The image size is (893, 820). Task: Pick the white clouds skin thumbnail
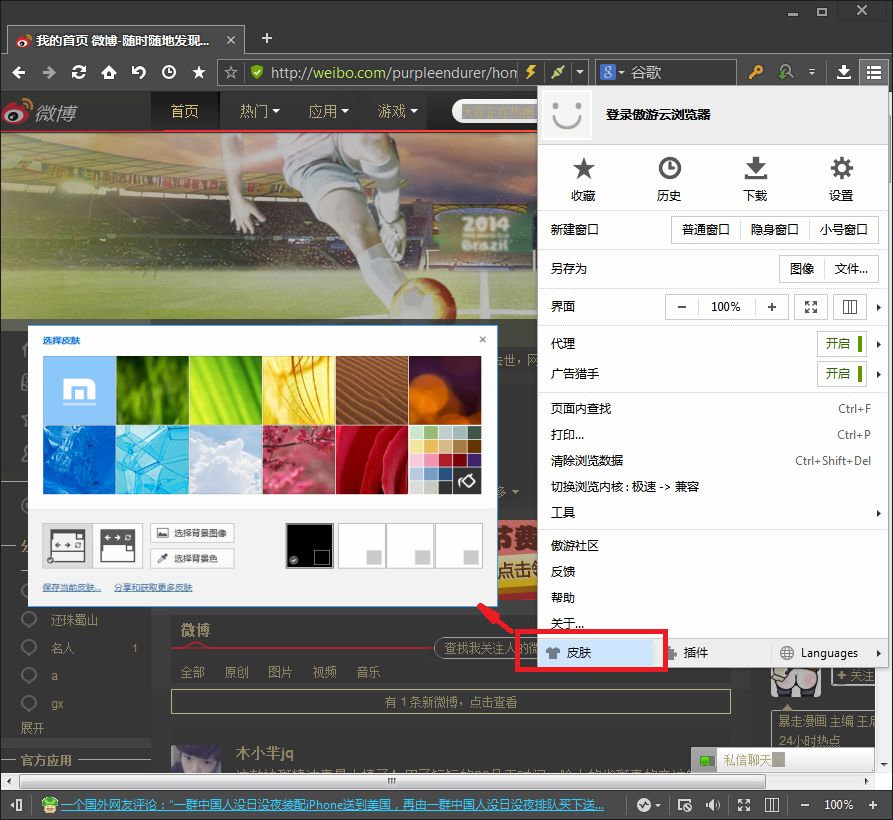pyautogui.click(x=225, y=460)
